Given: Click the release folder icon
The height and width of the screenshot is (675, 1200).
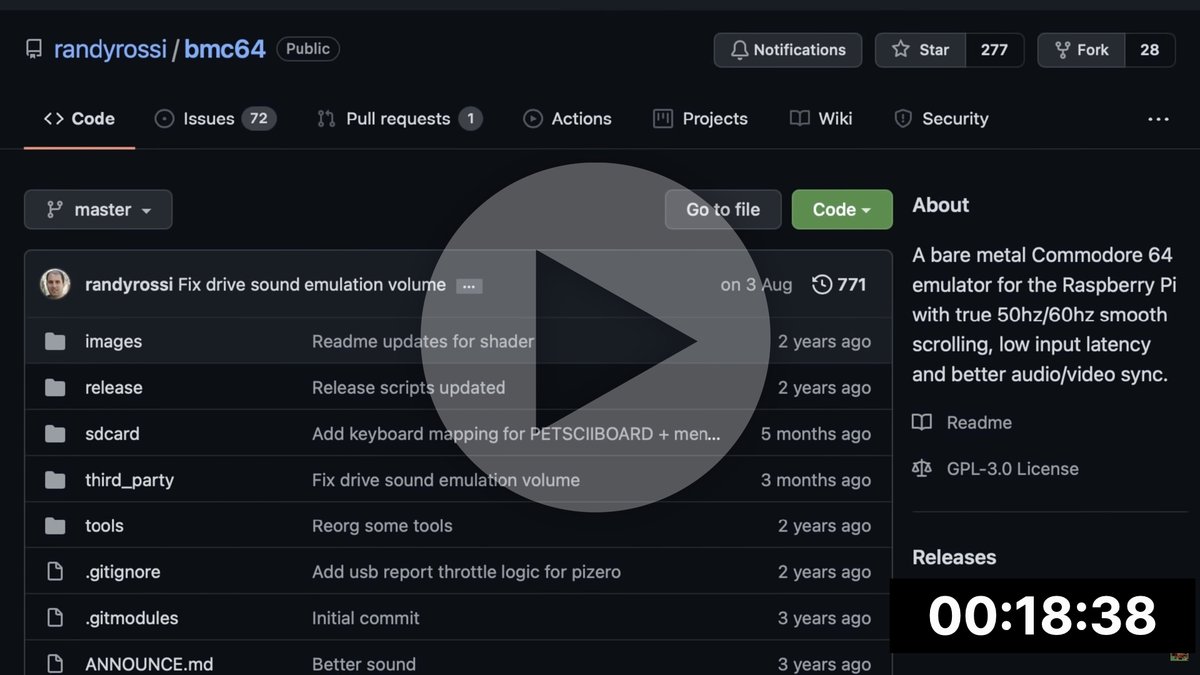Looking at the screenshot, I should click(x=55, y=388).
